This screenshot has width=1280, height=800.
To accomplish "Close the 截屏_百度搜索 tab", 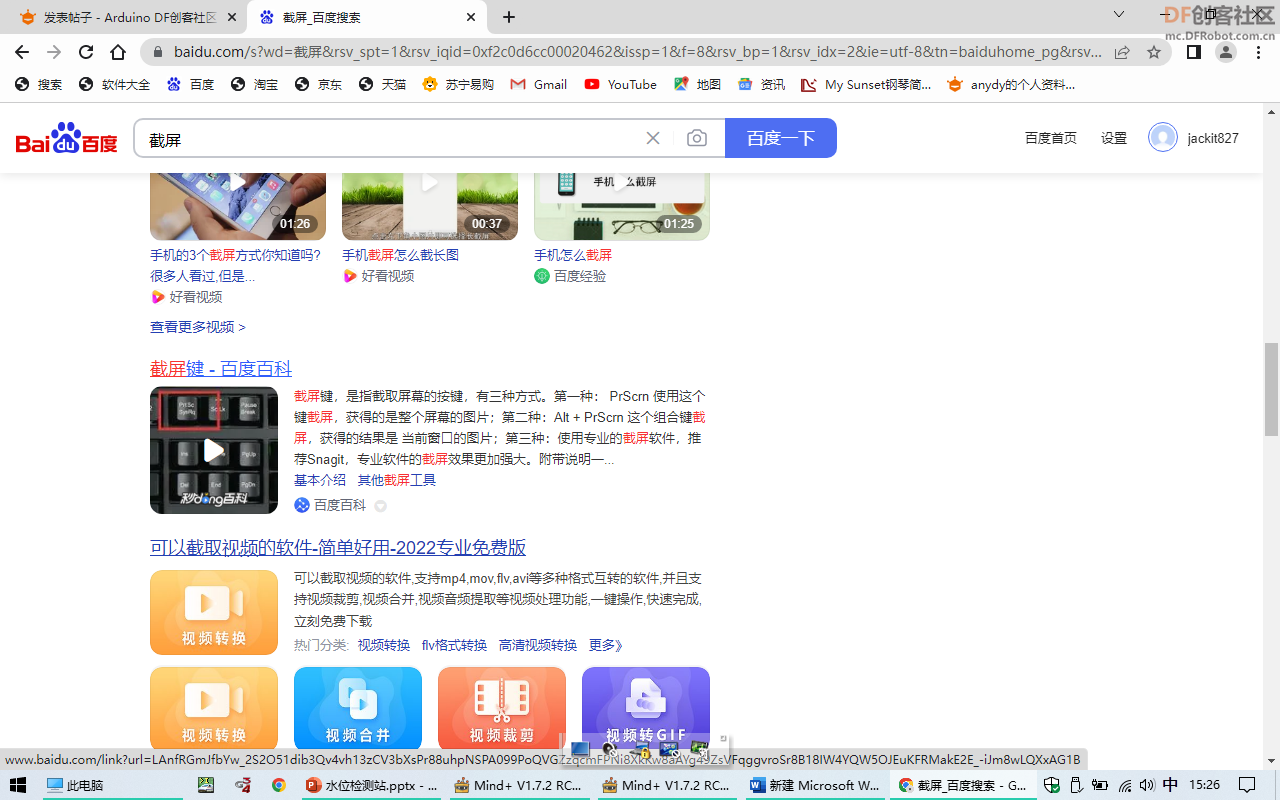I will click(x=471, y=17).
